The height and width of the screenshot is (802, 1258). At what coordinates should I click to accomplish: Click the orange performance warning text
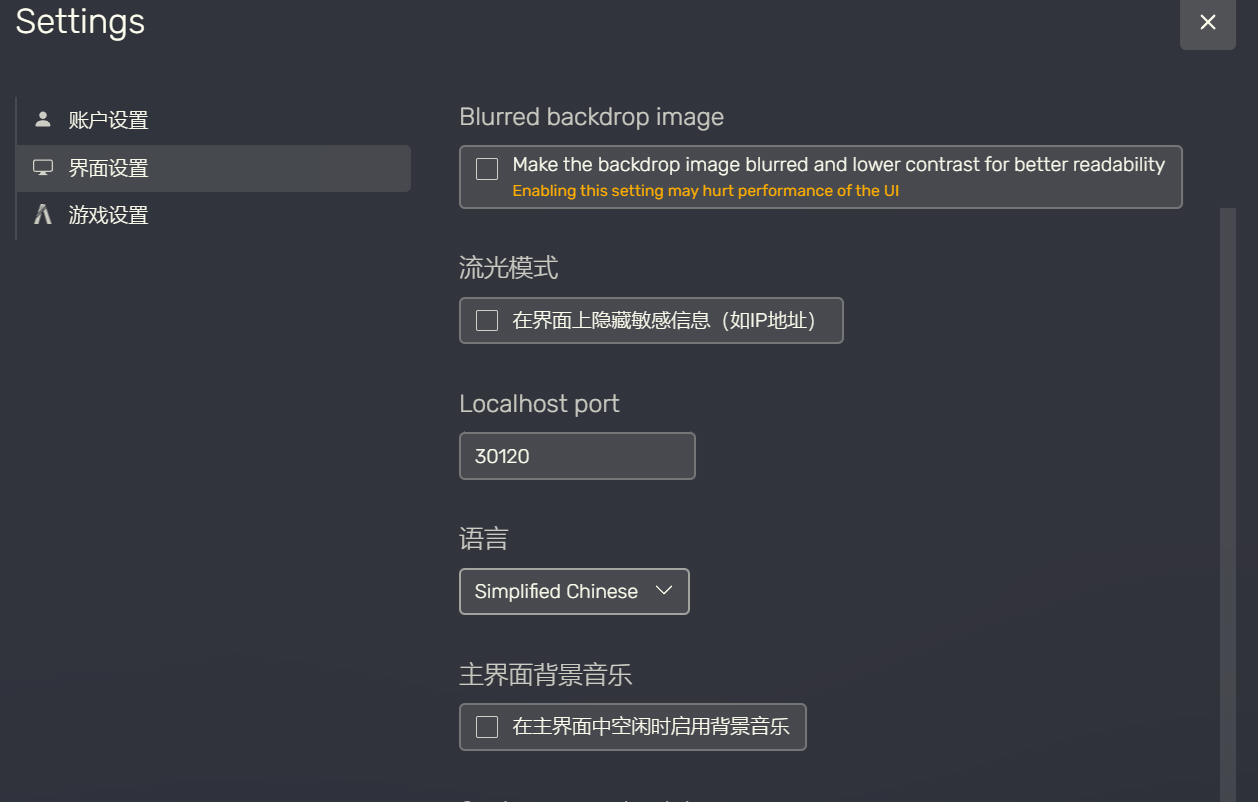click(x=705, y=191)
